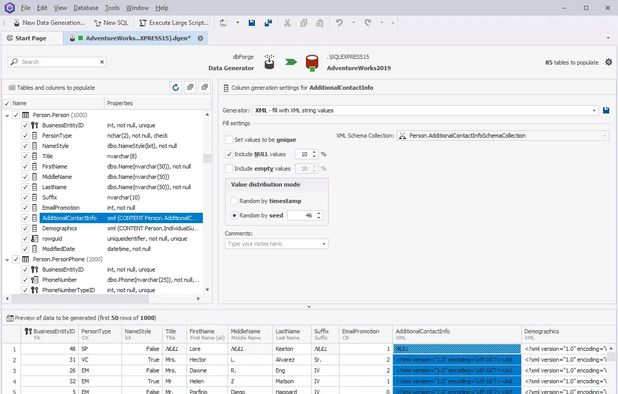Click the Cut scissors icon

[x=287, y=23]
